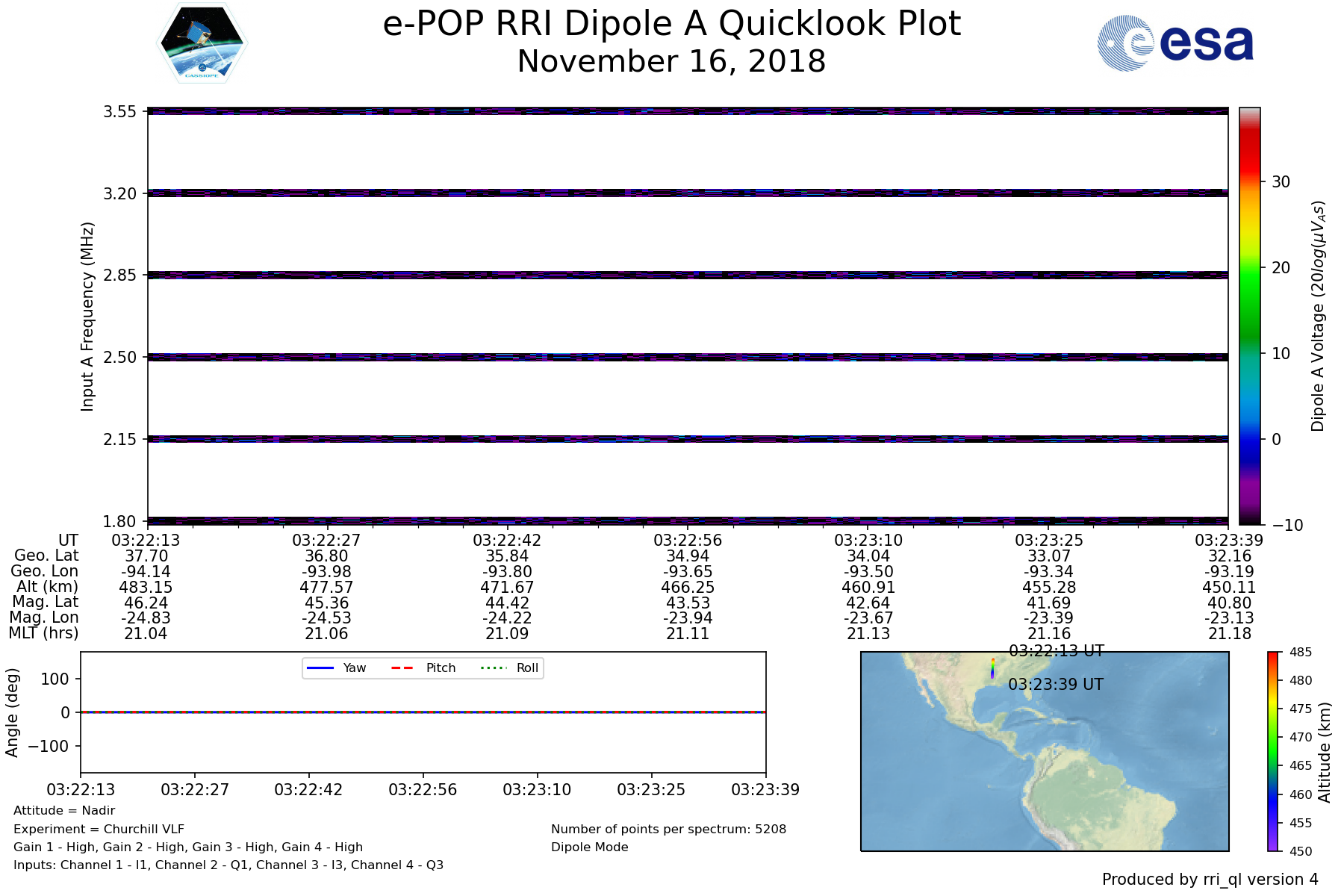Click the 'e-POP RRI Dipole A Quicklook Plot' title
Screen dimensions: 1344x896
671,24
